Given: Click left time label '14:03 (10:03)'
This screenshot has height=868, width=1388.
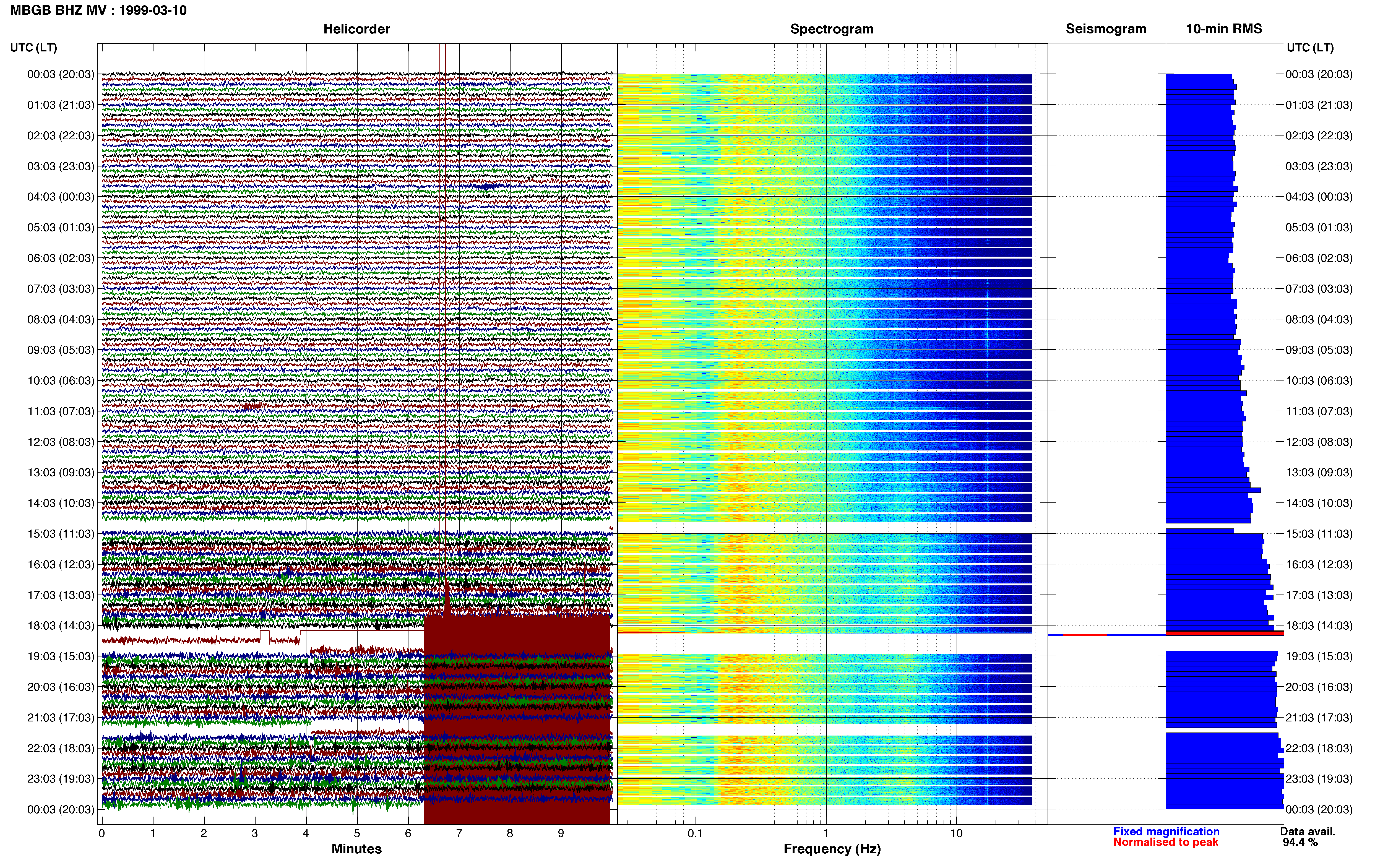Looking at the screenshot, I should [x=61, y=503].
